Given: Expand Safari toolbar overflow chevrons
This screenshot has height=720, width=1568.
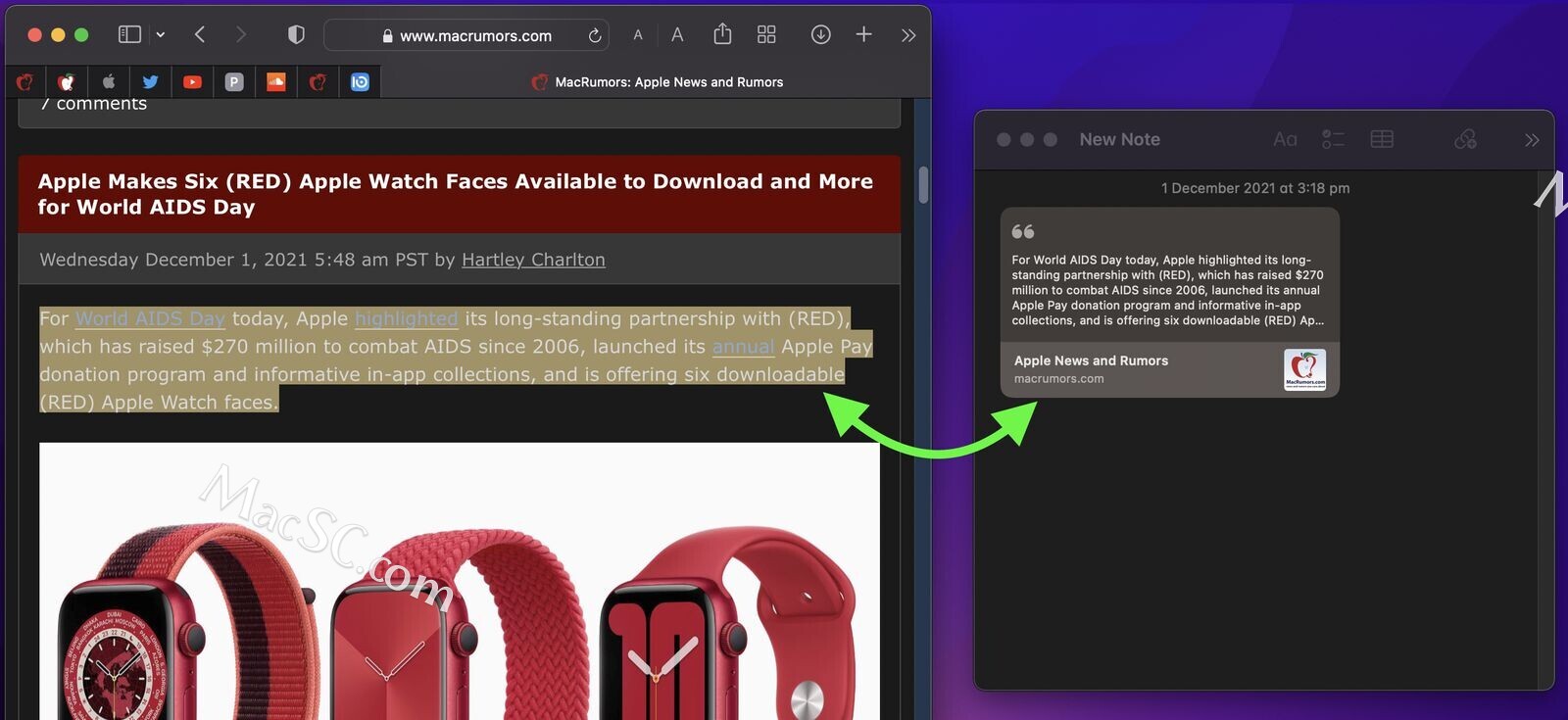Looking at the screenshot, I should click(908, 35).
